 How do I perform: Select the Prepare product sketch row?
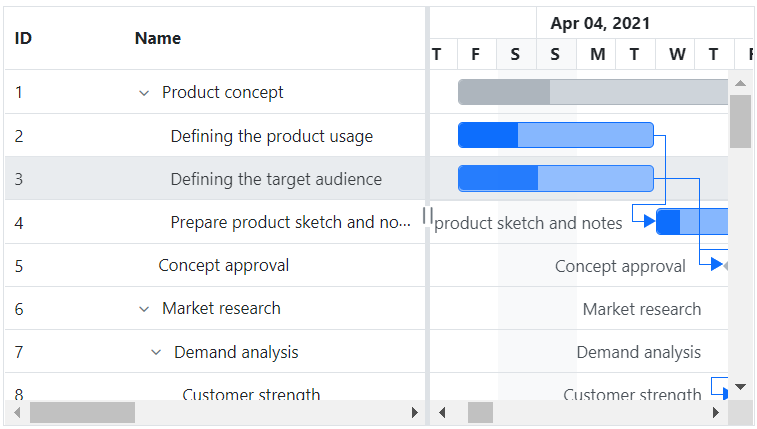pos(290,222)
